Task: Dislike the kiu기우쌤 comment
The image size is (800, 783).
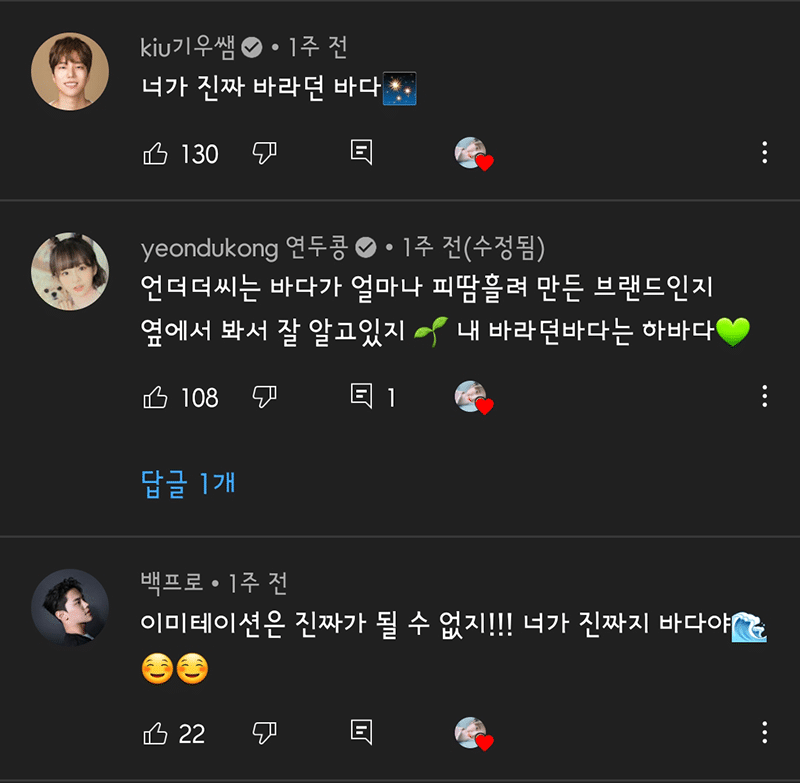Action: coord(264,153)
